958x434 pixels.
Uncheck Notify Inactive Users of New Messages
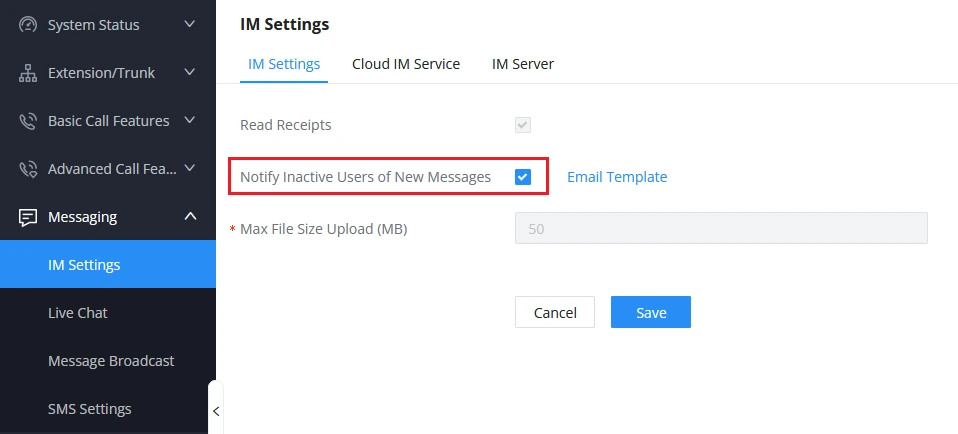[x=523, y=177]
